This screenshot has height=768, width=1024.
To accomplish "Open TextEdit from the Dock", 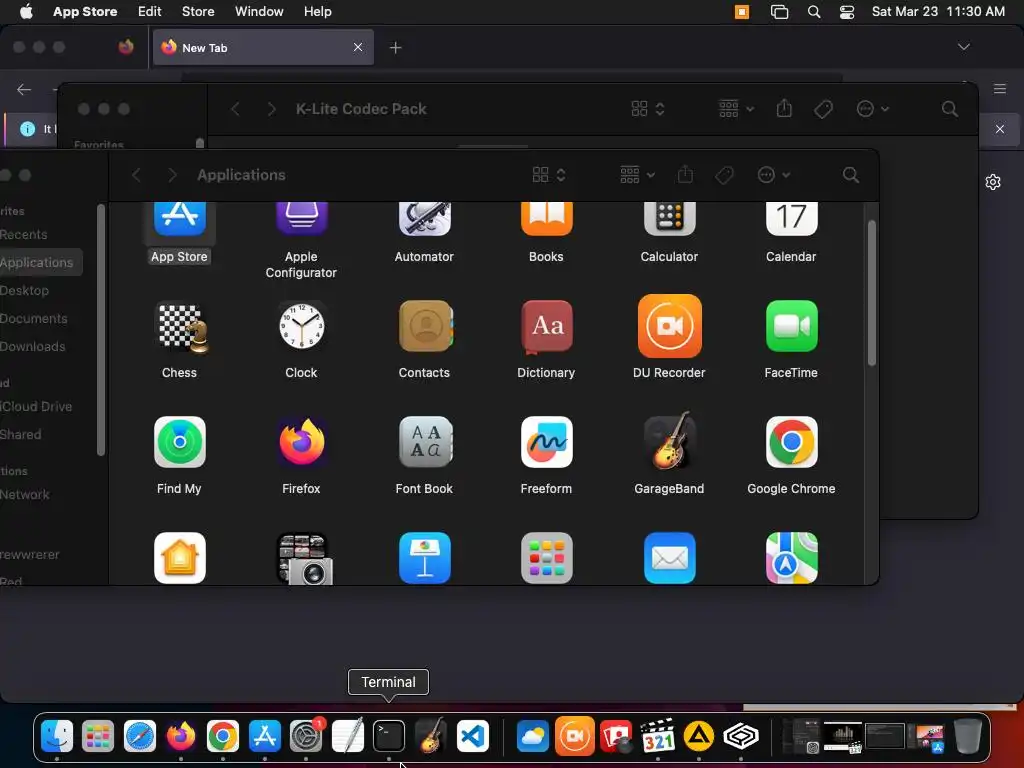I will tap(347, 737).
